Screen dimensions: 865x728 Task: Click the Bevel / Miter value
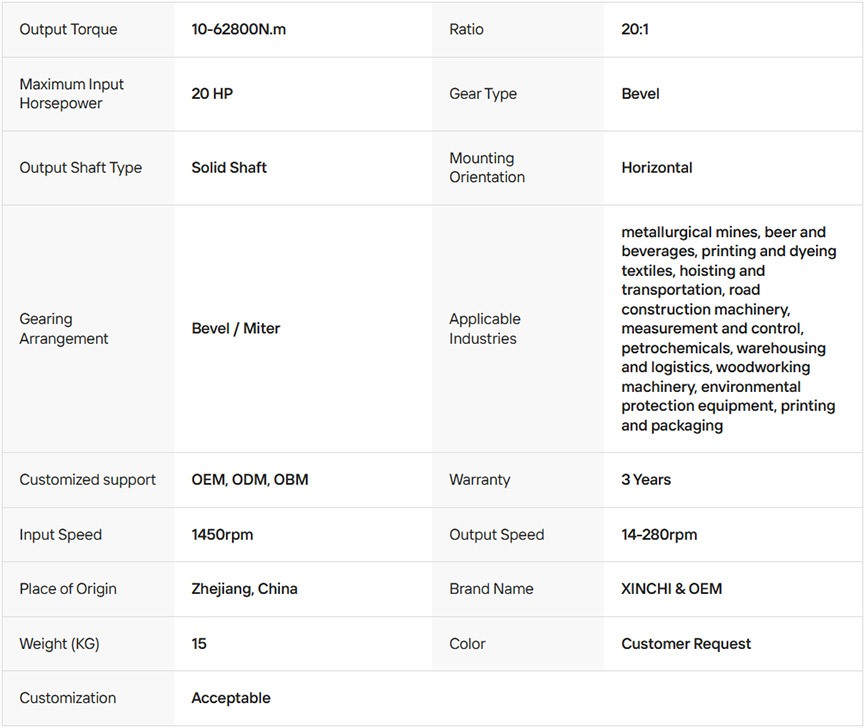[236, 329]
